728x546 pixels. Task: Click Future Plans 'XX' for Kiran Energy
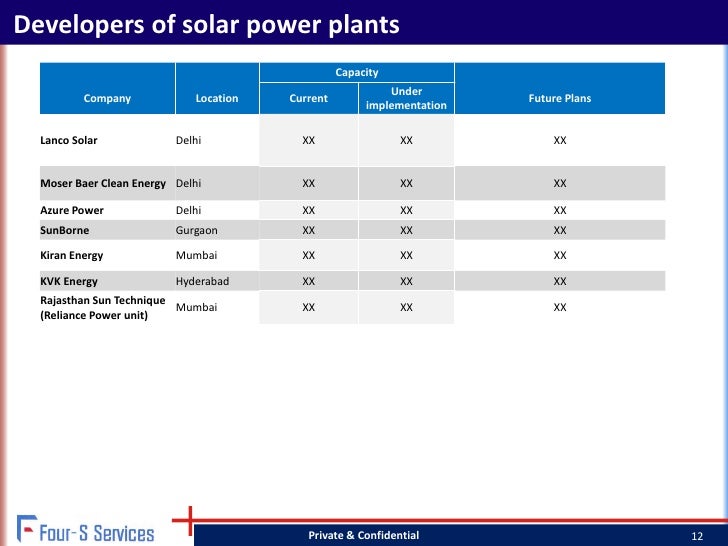click(560, 255)
